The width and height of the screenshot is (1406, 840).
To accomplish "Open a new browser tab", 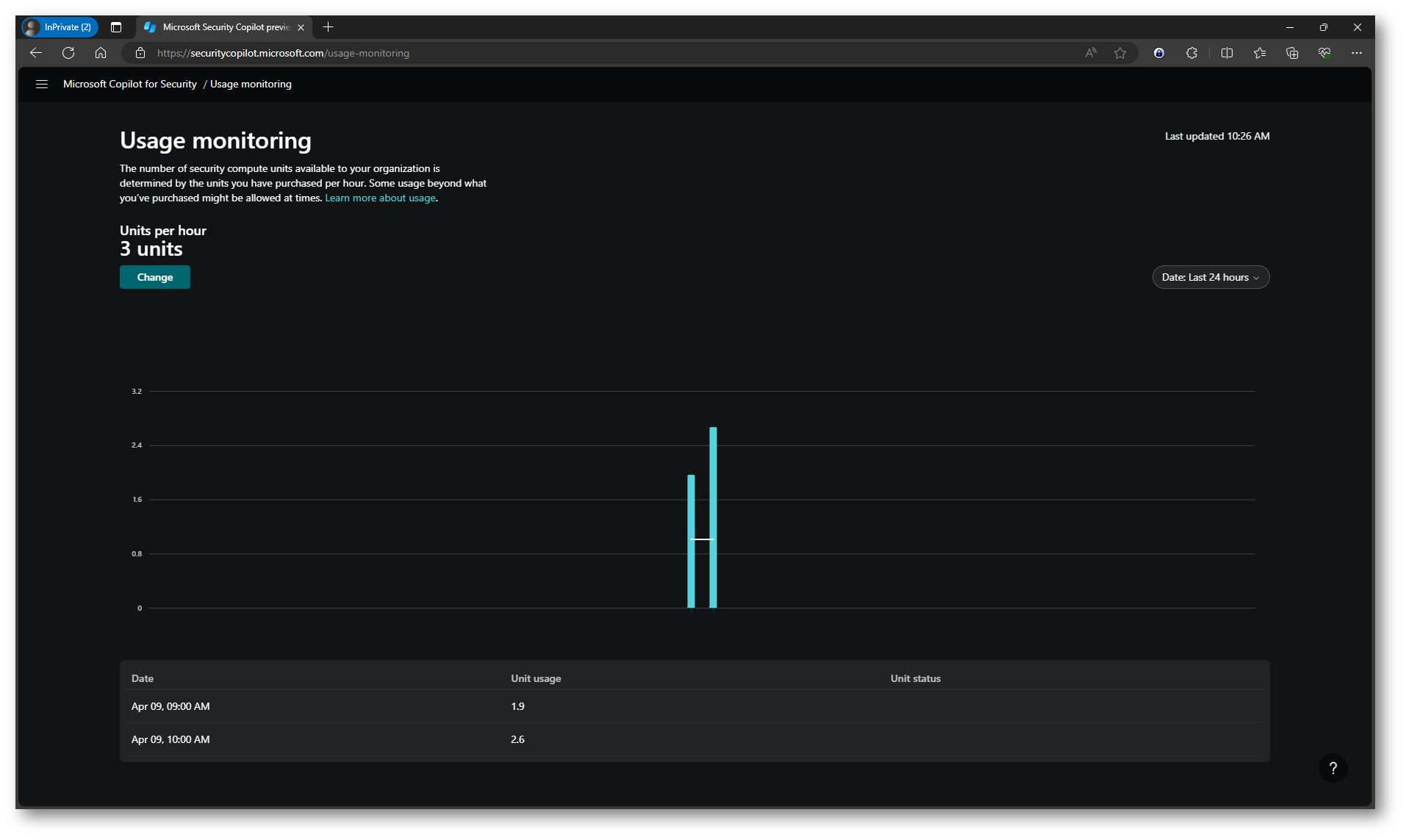I will pyautogui.click(x=329, y=27).
